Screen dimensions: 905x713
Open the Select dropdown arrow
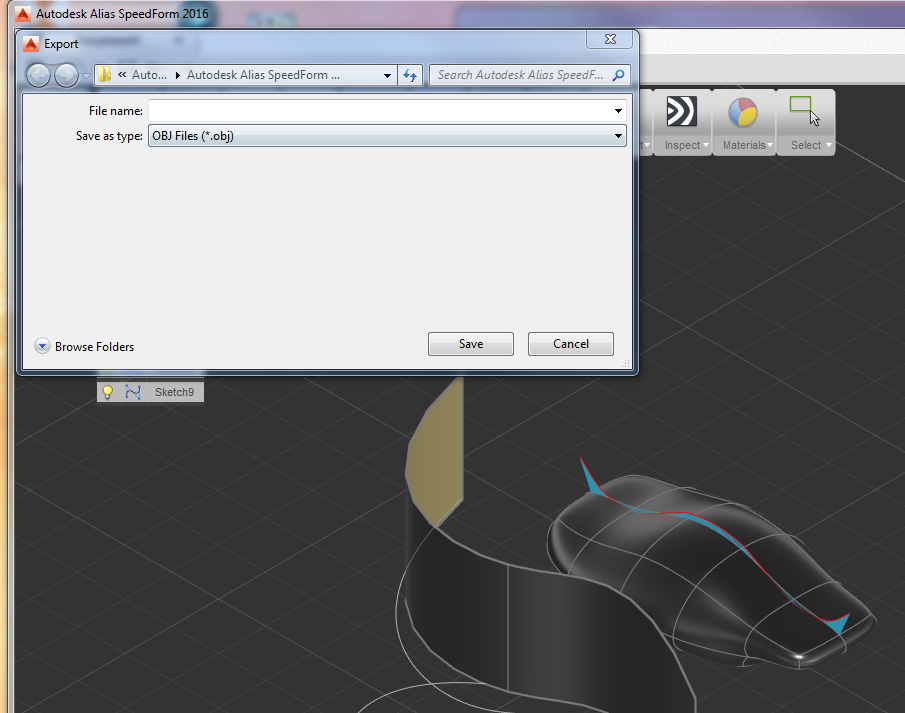(829, 145)
